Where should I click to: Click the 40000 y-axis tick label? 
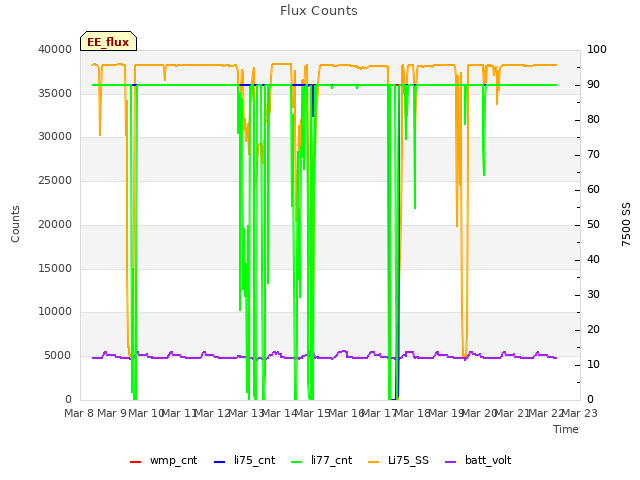click(x=55, y=49)
